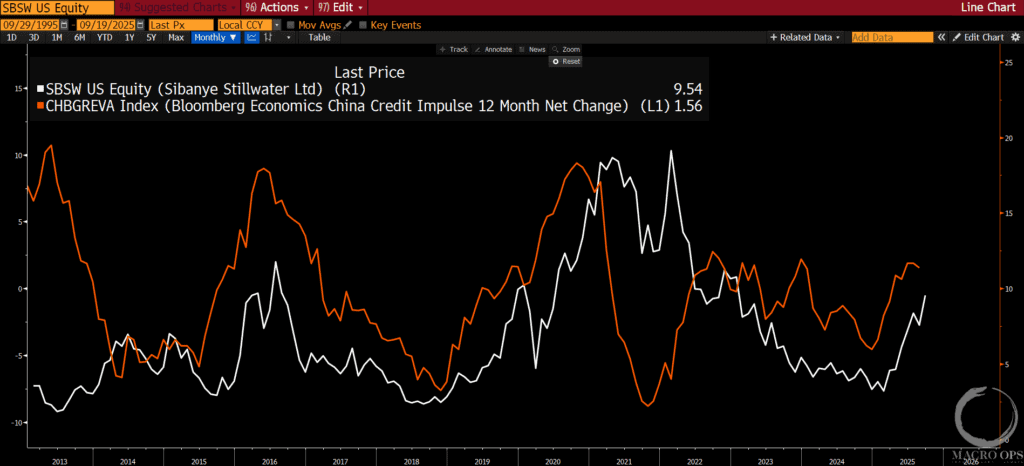Image resolution: width=1024 pixels, height=466 pixels.
Task: Click the end date field 09/19/2025
Action: [x=106, y=25]
